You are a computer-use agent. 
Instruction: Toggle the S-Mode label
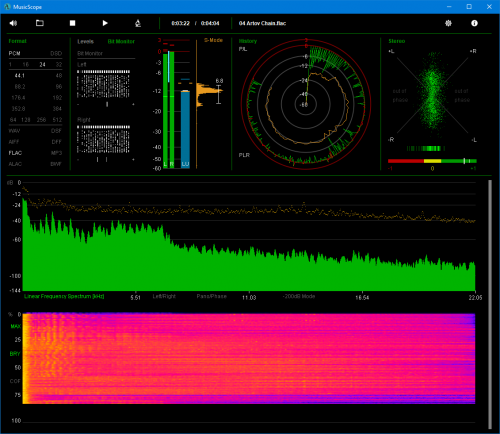click(x=213, y=40)
